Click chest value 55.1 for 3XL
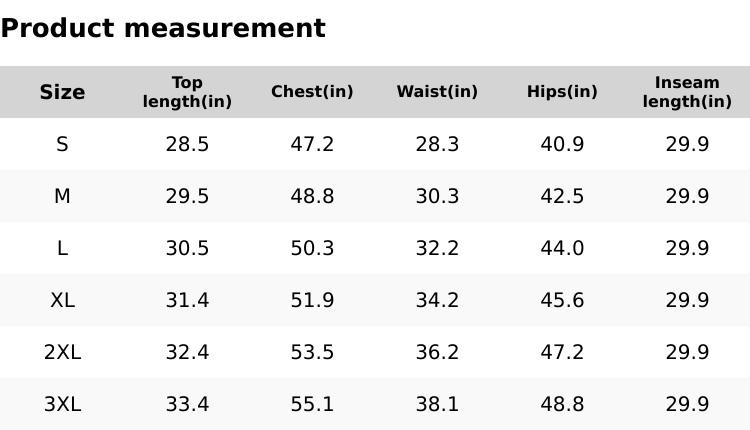 [x=312, y=404]
